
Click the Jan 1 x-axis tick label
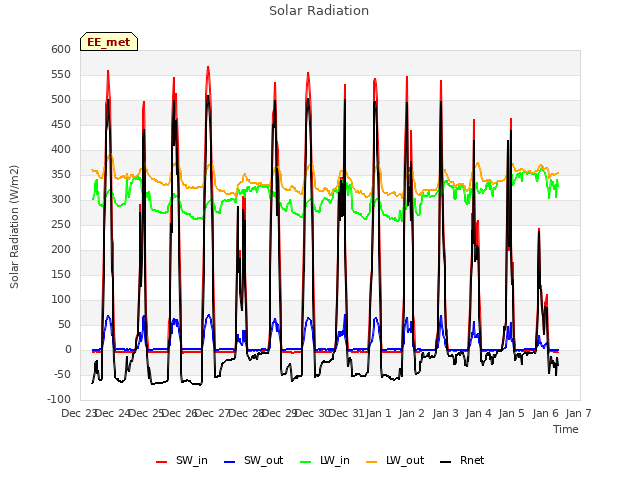pyautogui.click(x=378, y=413)
